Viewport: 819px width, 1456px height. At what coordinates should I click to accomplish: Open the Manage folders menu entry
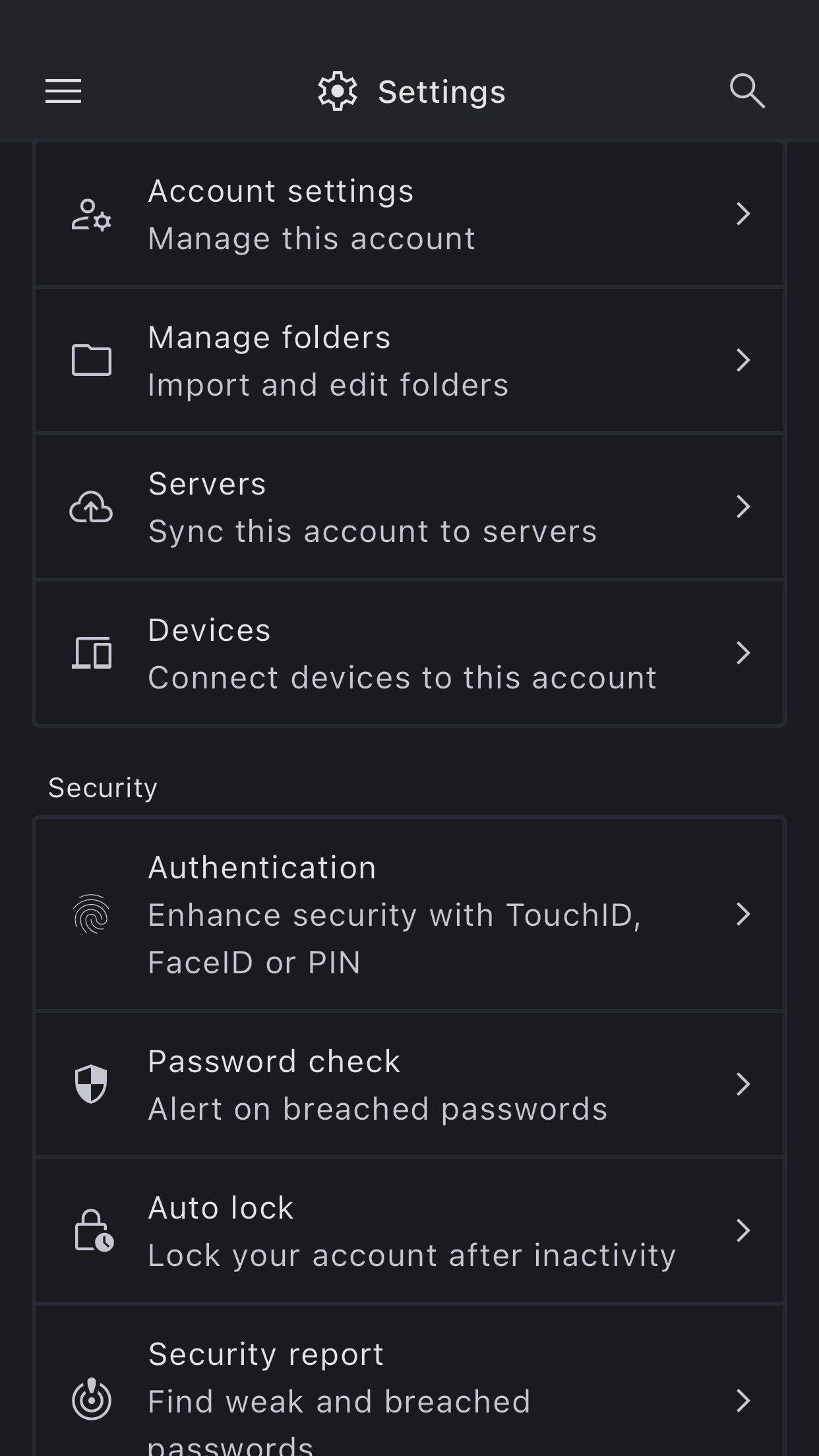(x=396, y=360)
